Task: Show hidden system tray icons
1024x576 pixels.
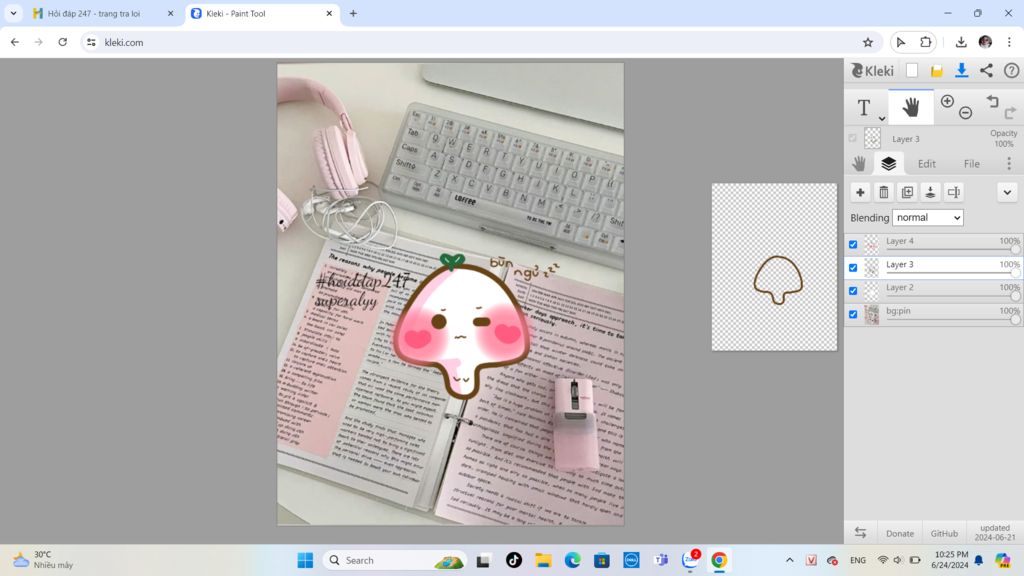Action: (790, 560)
